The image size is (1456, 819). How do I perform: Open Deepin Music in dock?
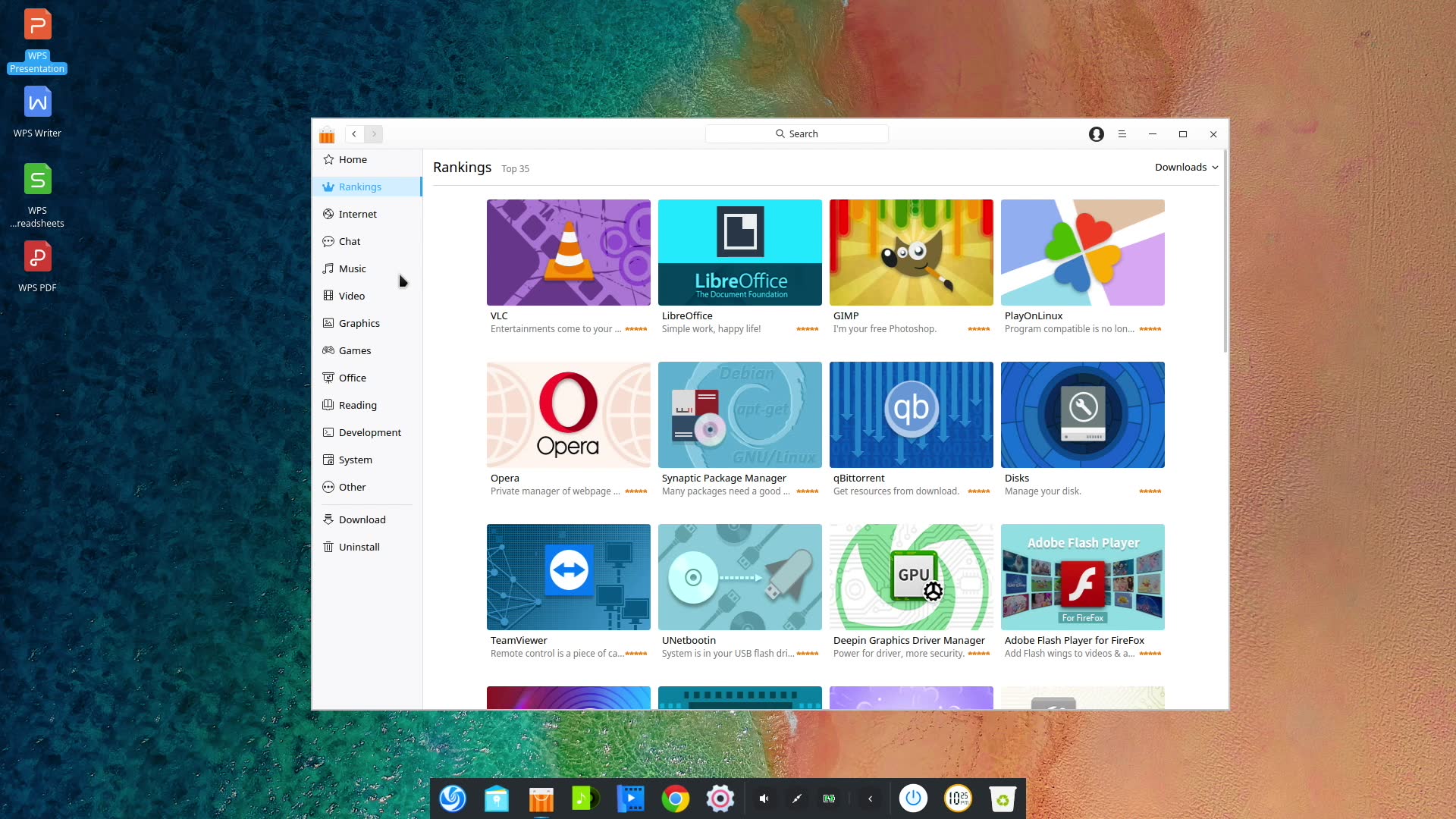pos(585,798)
